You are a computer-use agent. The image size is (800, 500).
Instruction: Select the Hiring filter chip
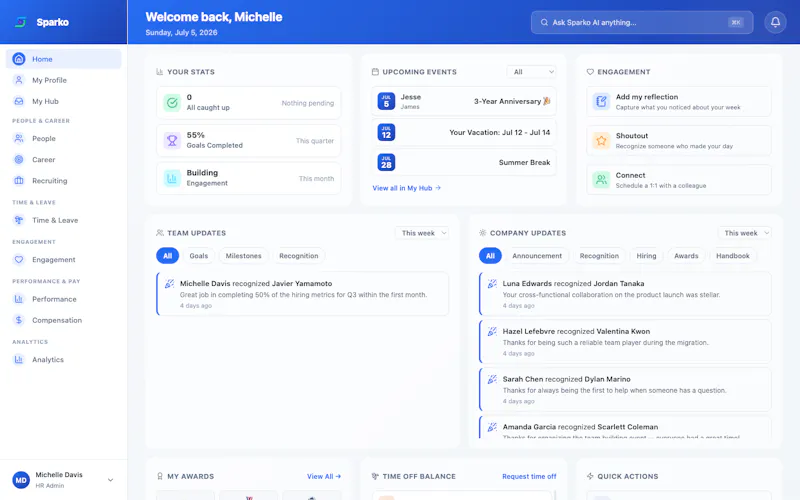point(646,256)
